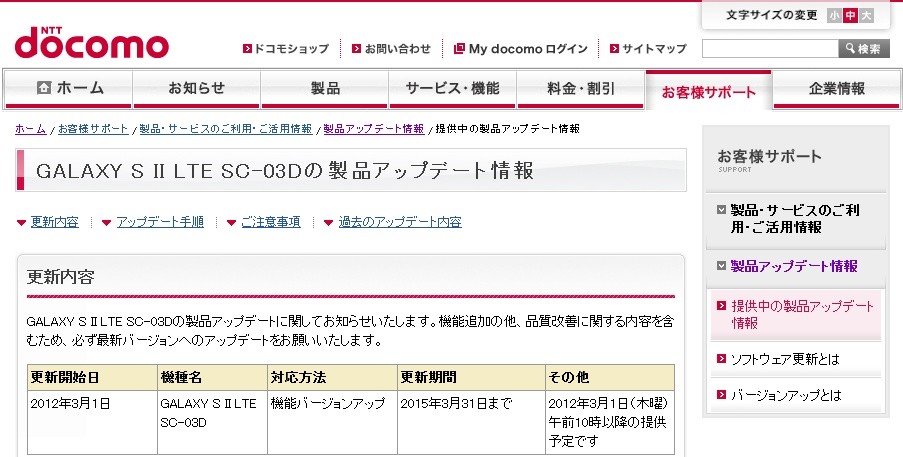The height and width of the screenshot is (457, 903).
Task: Click the down triangle beside 更新内容 link
Action: tap(21, 223)
